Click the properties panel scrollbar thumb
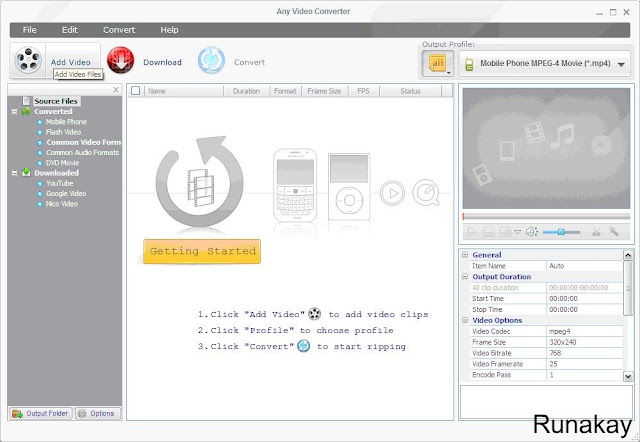This screenshot has height=442, width=640. tap(628, 288)
